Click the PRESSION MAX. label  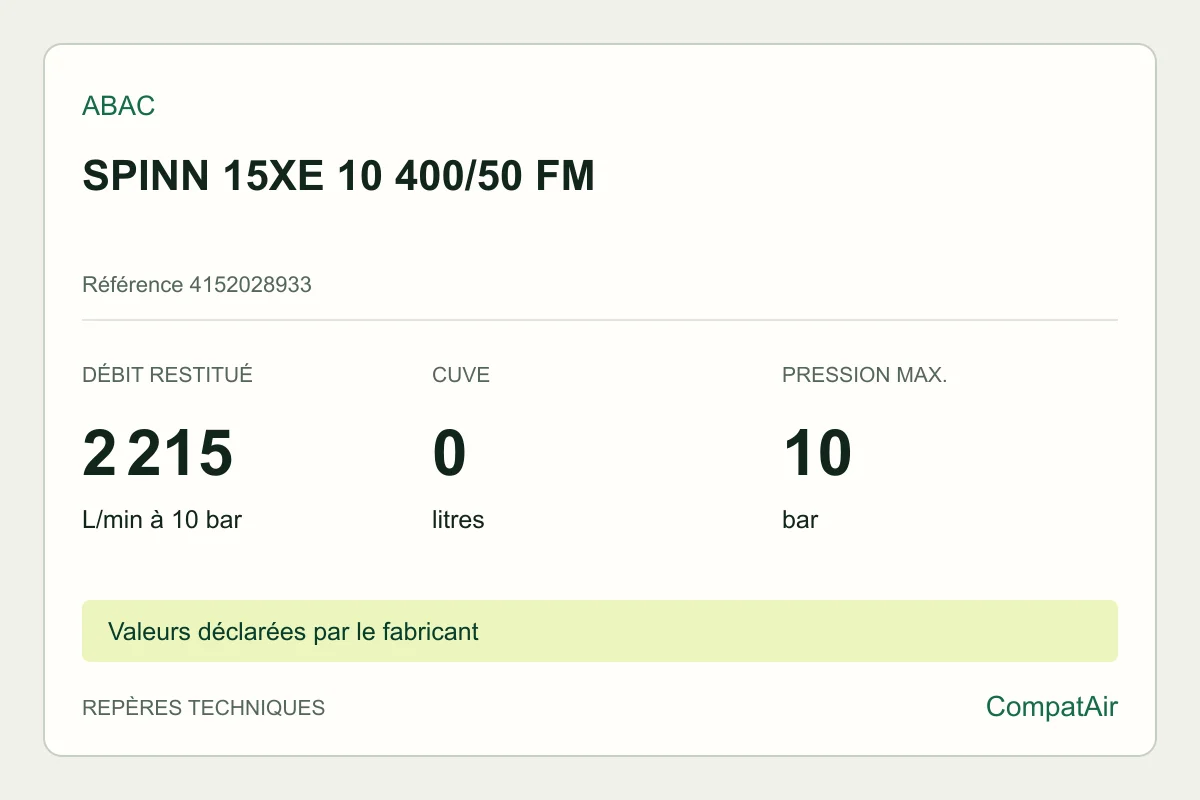tap(864, 375)
